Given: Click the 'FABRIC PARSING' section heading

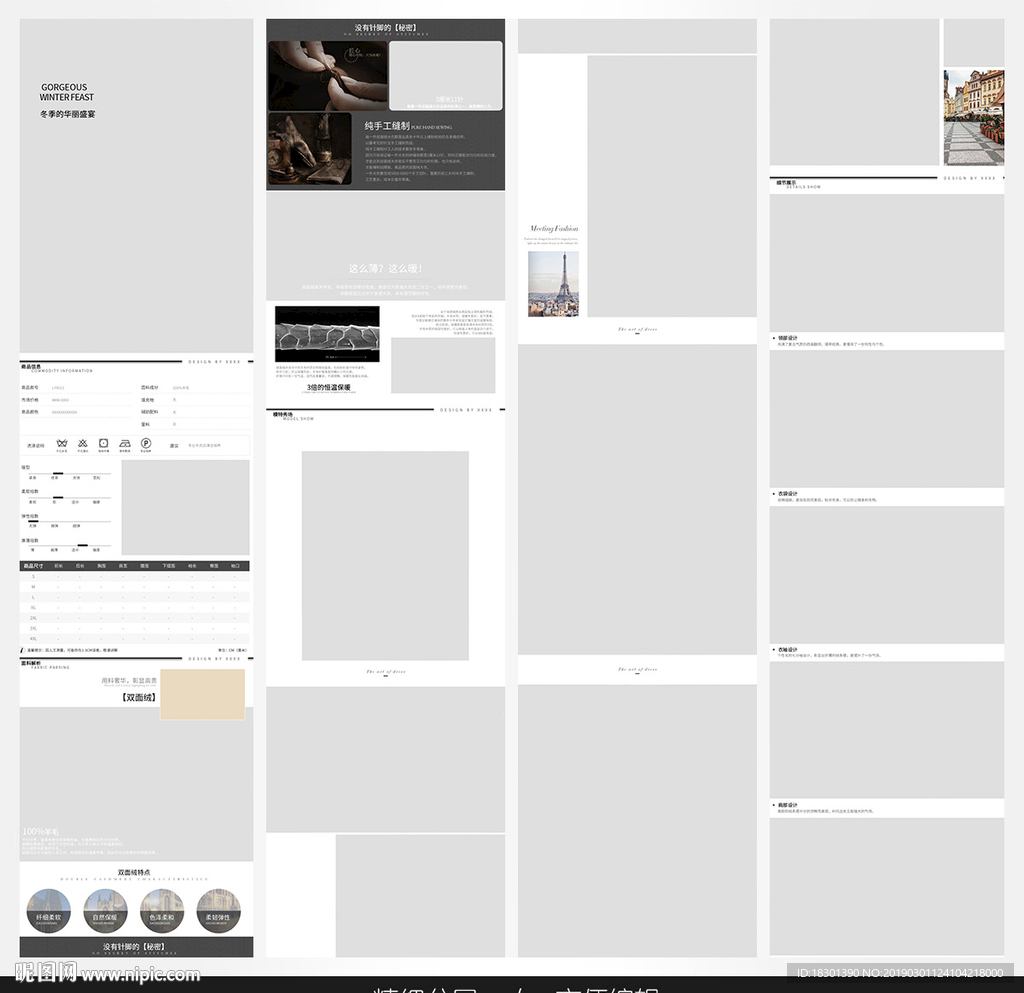Looking at the screenshot, I should click(x=50, y=667).
